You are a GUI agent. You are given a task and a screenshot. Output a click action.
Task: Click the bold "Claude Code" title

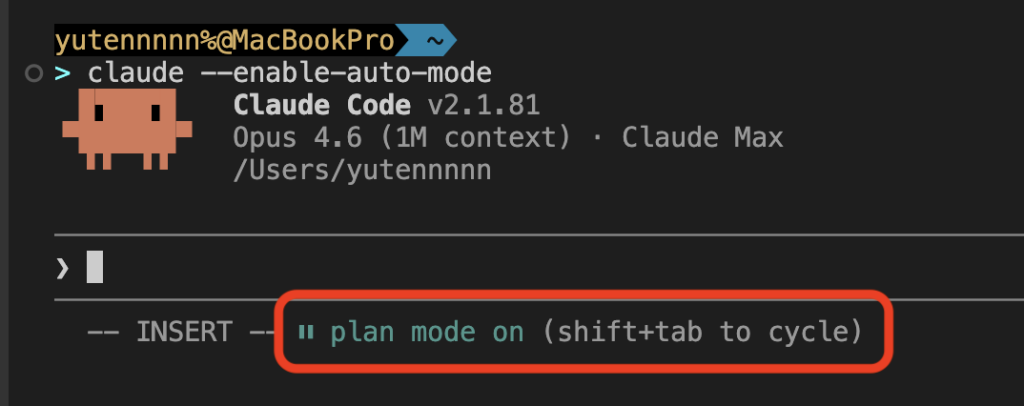321,105
